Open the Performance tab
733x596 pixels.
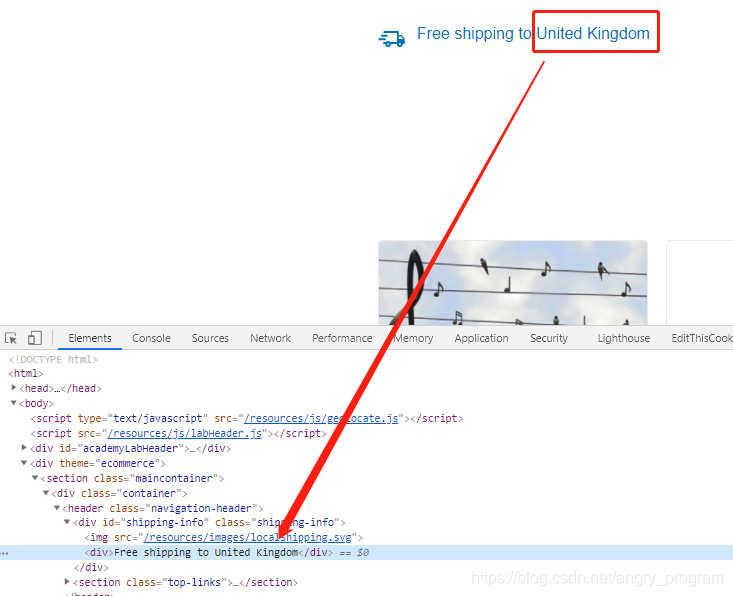(342, 338)
